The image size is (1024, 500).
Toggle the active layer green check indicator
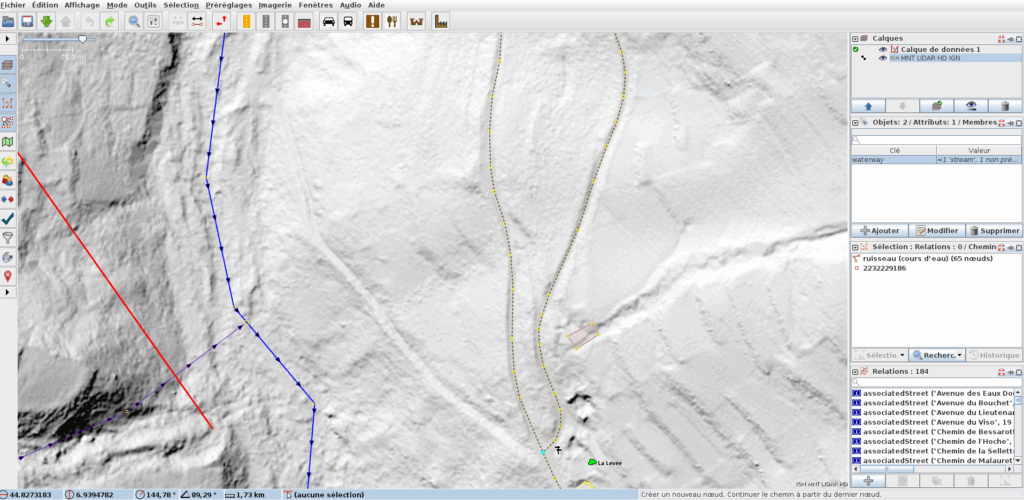point(856,49)
